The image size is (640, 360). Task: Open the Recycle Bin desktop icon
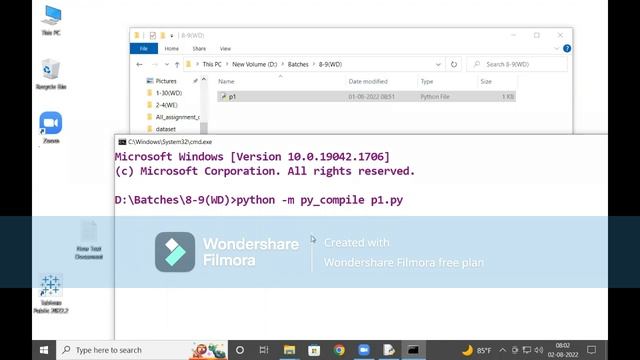(51, 74)
